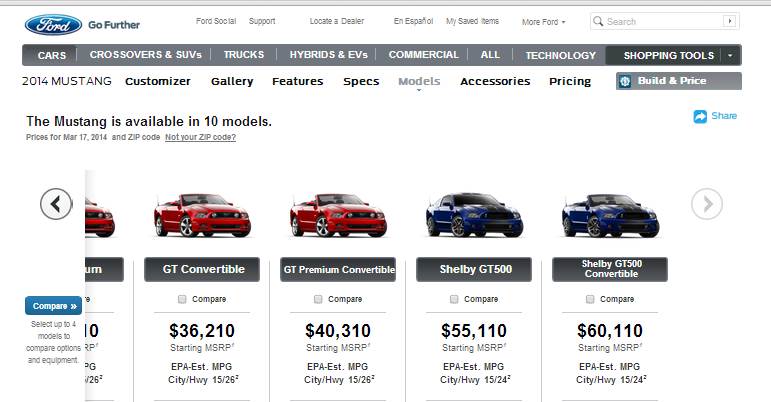Switch to the Customizer tab

click(x=158, y=81)
